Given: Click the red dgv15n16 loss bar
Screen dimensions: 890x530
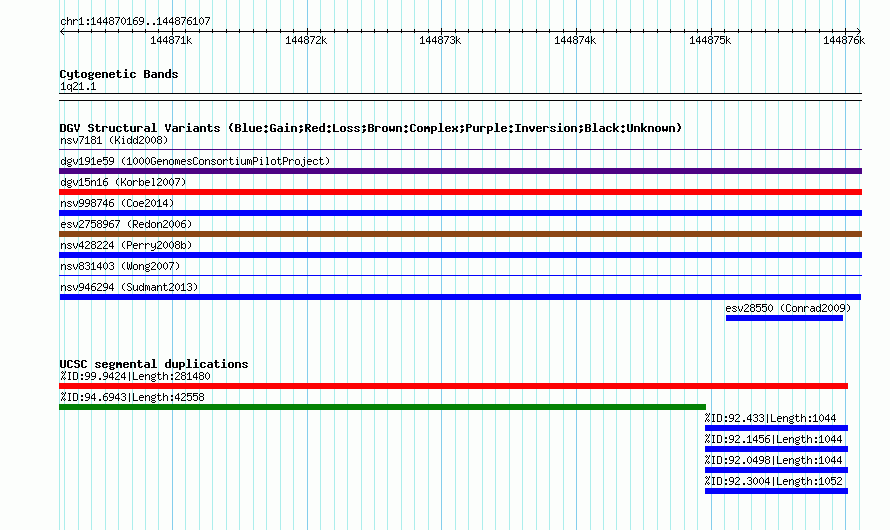Looking at the screenshot, I should point(460,192).
